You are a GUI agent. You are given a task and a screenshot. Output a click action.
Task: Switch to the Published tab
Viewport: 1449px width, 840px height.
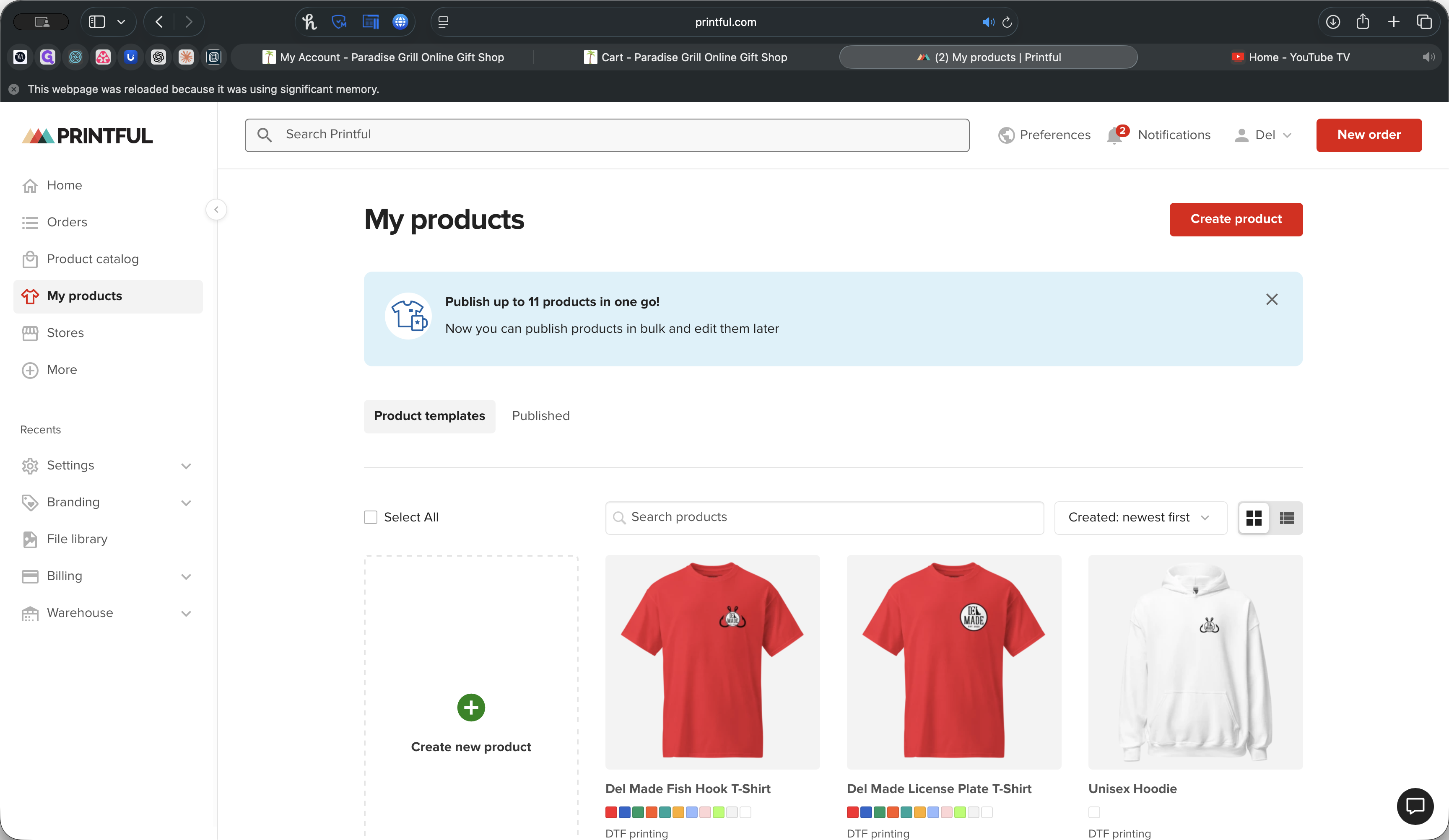tap(540, 416)
